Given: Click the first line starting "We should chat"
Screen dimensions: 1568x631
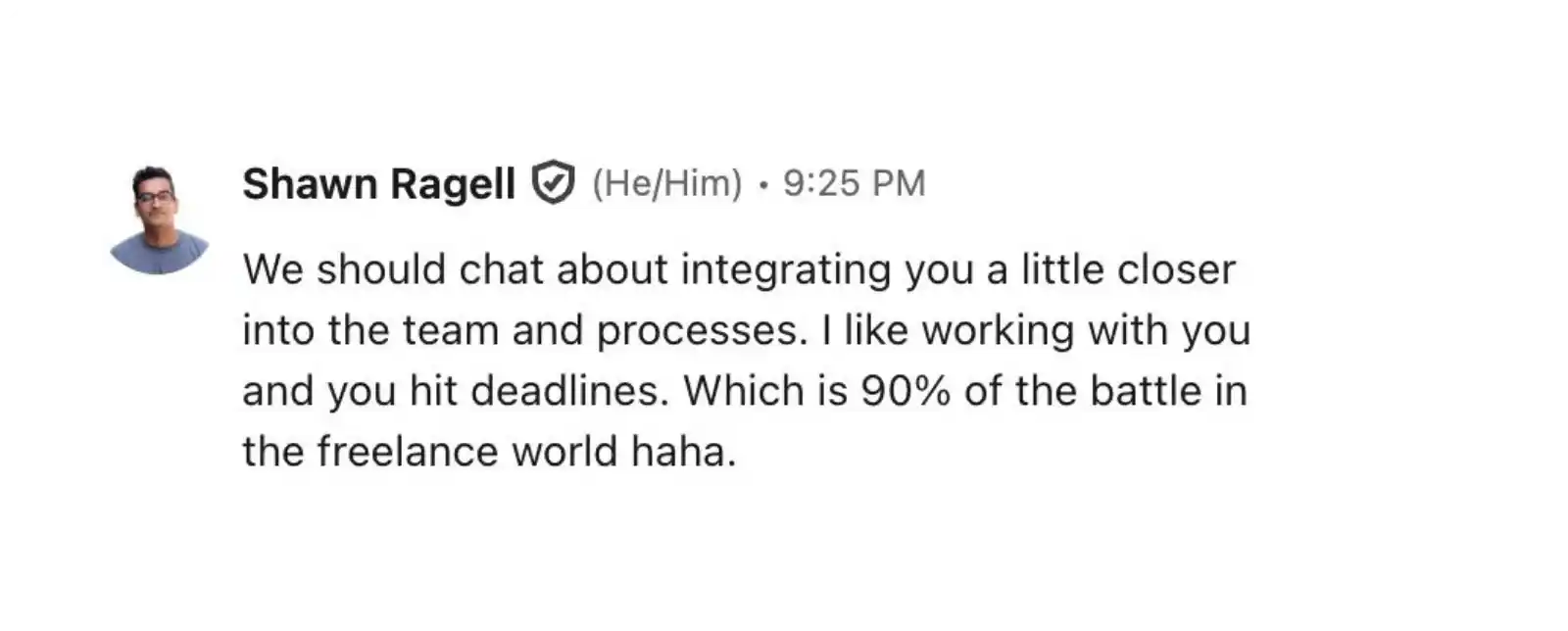Looking at the screenshot, I should click(x=739, y=269).
